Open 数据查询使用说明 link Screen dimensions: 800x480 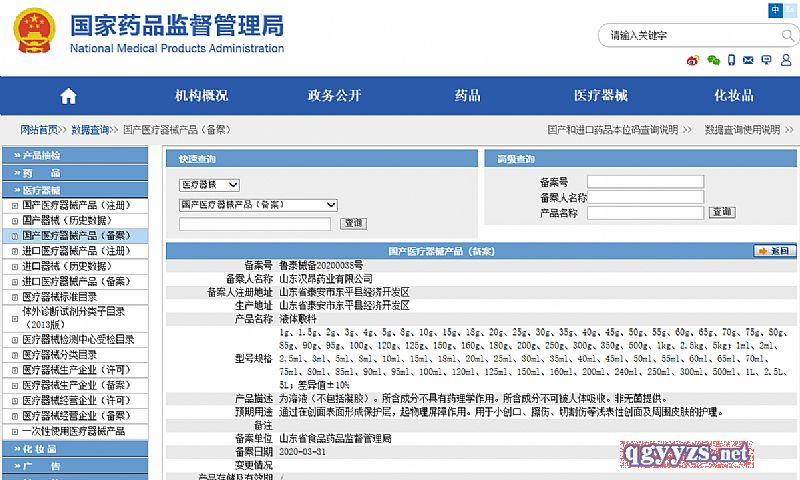[x=741, y=130]
